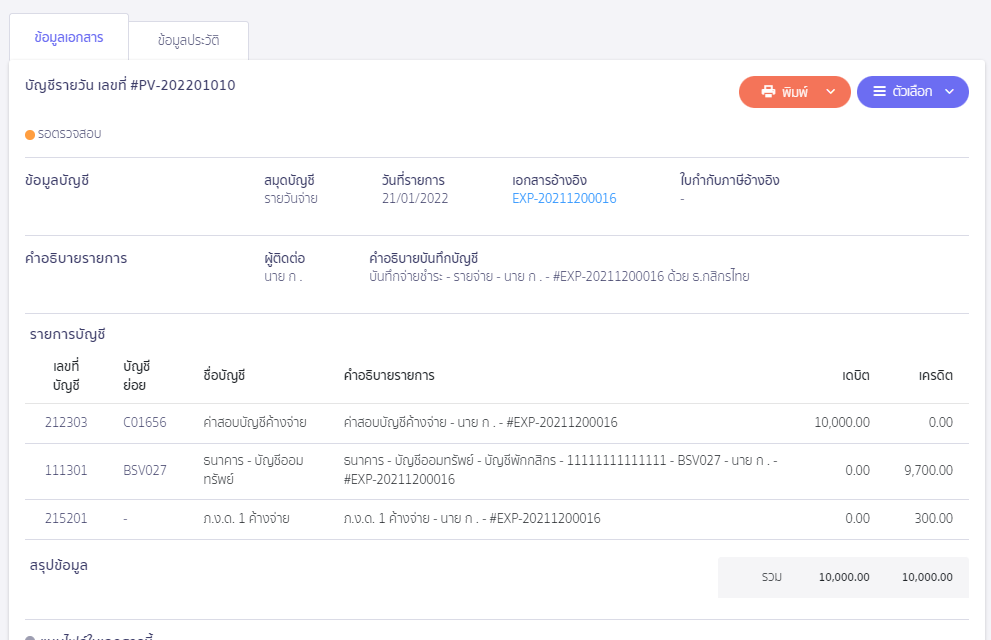Image resolution: width=991 pixels, height=640 pixels.
Task: Click the hamburger icon on ตัวเลือก button
Action: (x=879, y=92)
